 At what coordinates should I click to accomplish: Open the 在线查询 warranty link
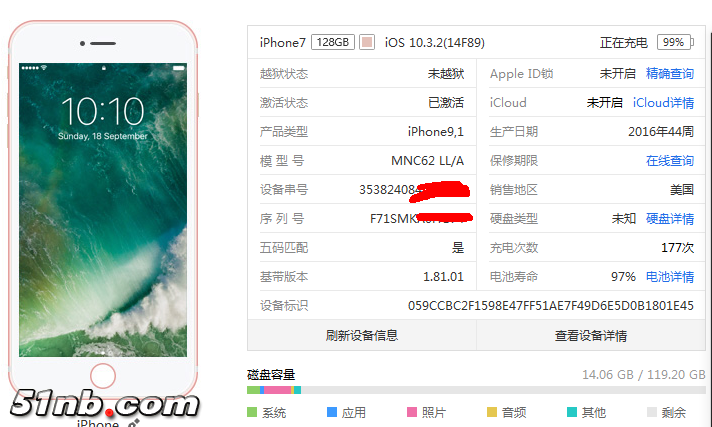point(670,160)
